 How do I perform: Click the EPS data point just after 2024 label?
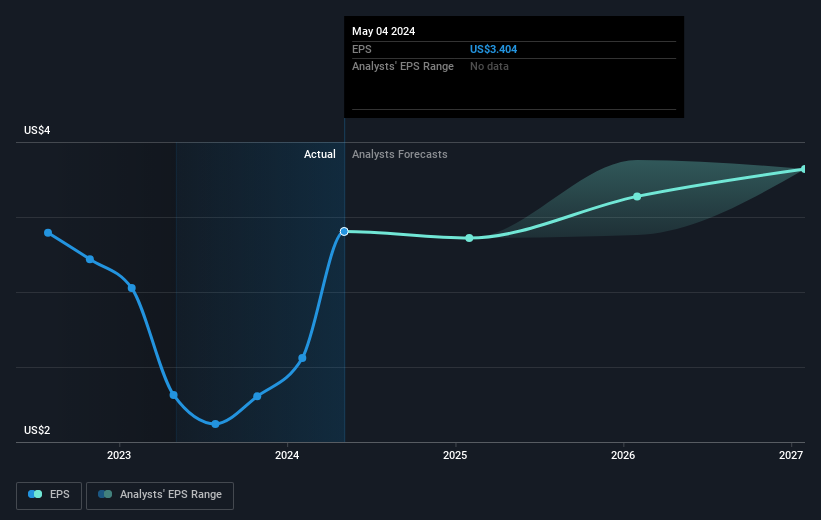coord(302,358)
